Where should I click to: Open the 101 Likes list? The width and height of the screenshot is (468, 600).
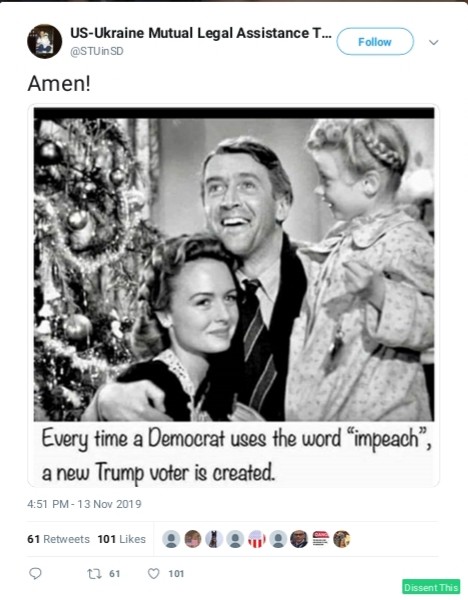click(x=121, y=539)
